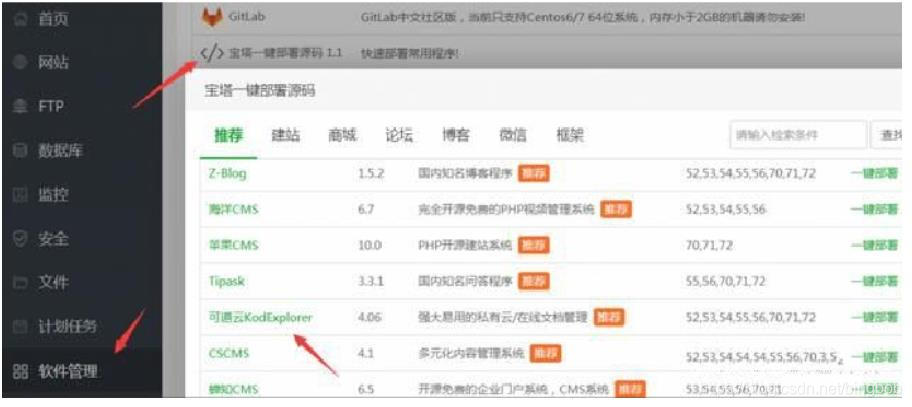Click the code brackets icon for 宝塔一键部署源码
The height and width of the screenshot is (407, 912).
coord(212,53)
